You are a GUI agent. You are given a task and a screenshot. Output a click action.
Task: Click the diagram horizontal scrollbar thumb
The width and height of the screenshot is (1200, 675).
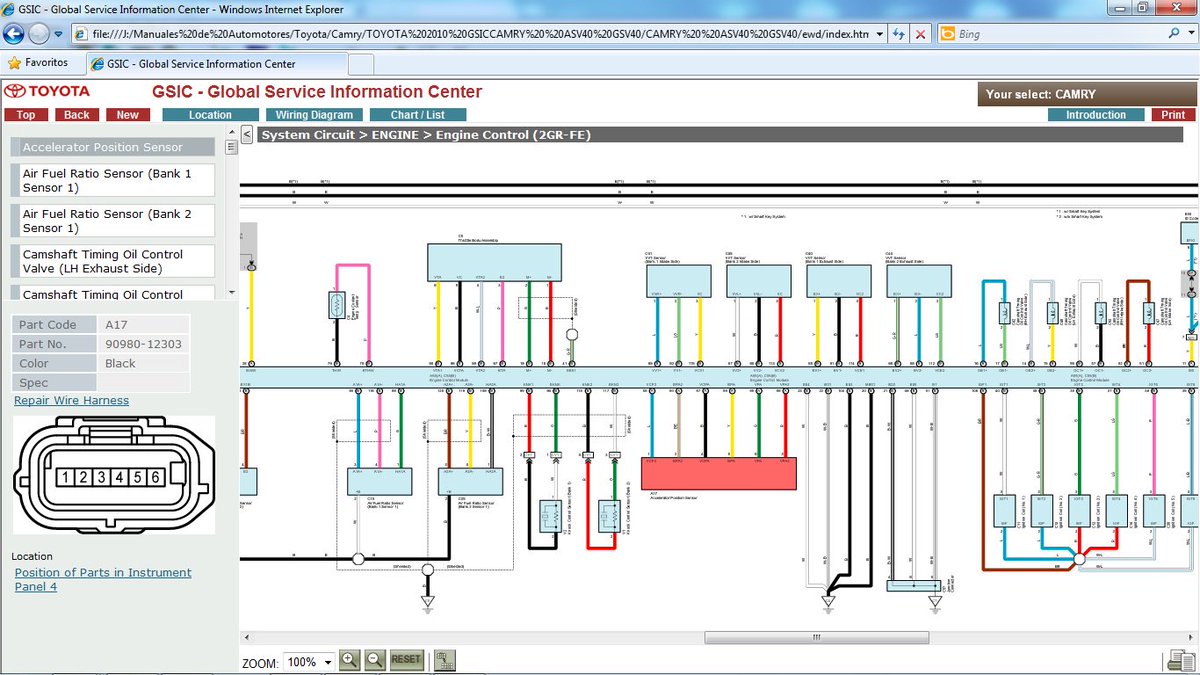pos(815,637)
